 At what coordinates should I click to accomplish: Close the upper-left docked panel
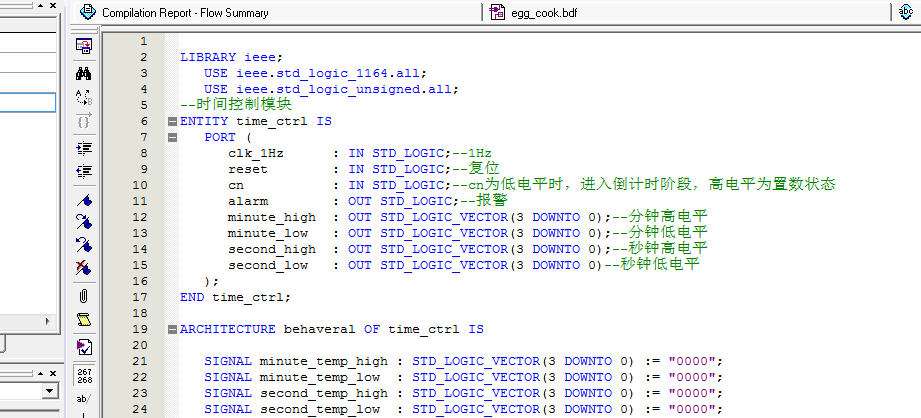[x=53, y=6]
